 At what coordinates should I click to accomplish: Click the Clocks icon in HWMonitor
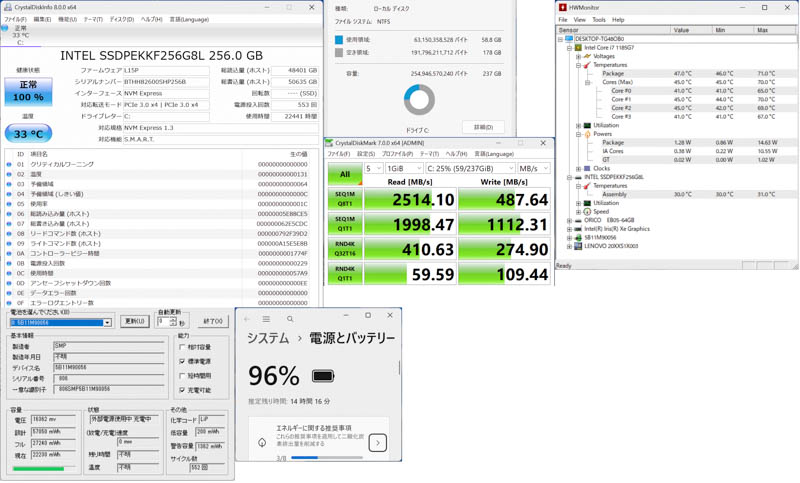pos(587,168)
